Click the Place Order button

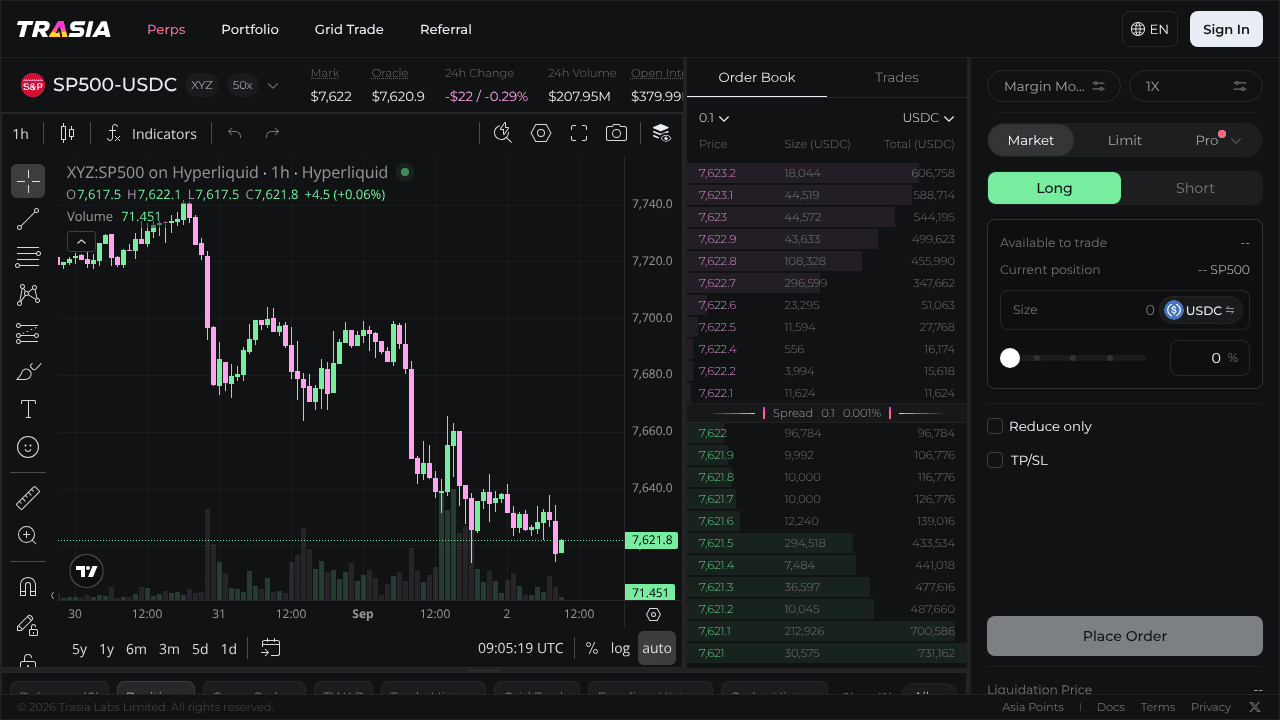pyautogui.click(x=1125, y=636)
